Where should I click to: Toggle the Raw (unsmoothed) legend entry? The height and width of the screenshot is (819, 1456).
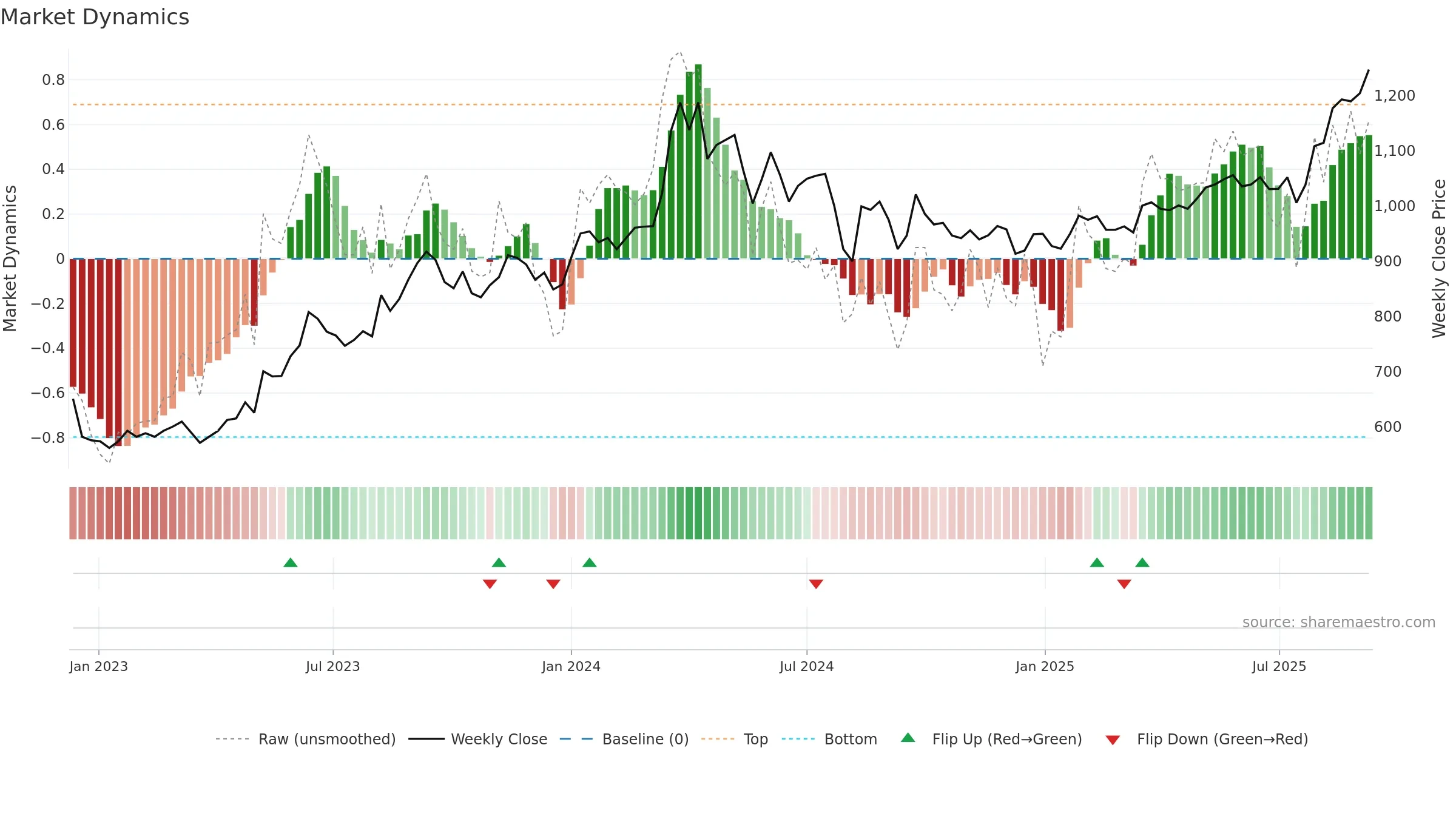click(305, 739)
